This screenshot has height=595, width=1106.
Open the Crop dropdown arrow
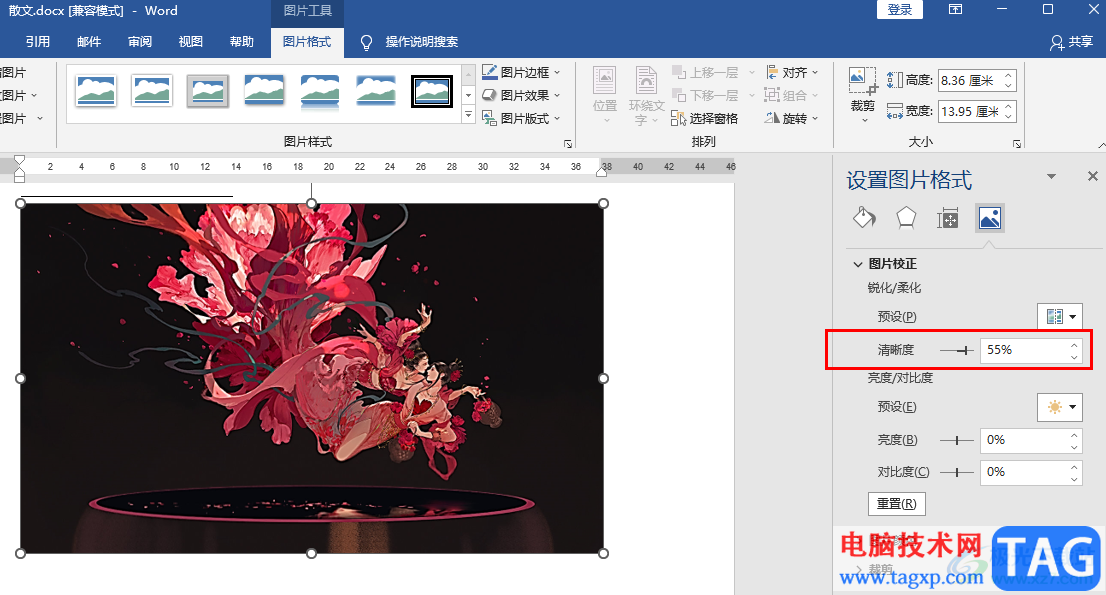(x=864, y=121)
